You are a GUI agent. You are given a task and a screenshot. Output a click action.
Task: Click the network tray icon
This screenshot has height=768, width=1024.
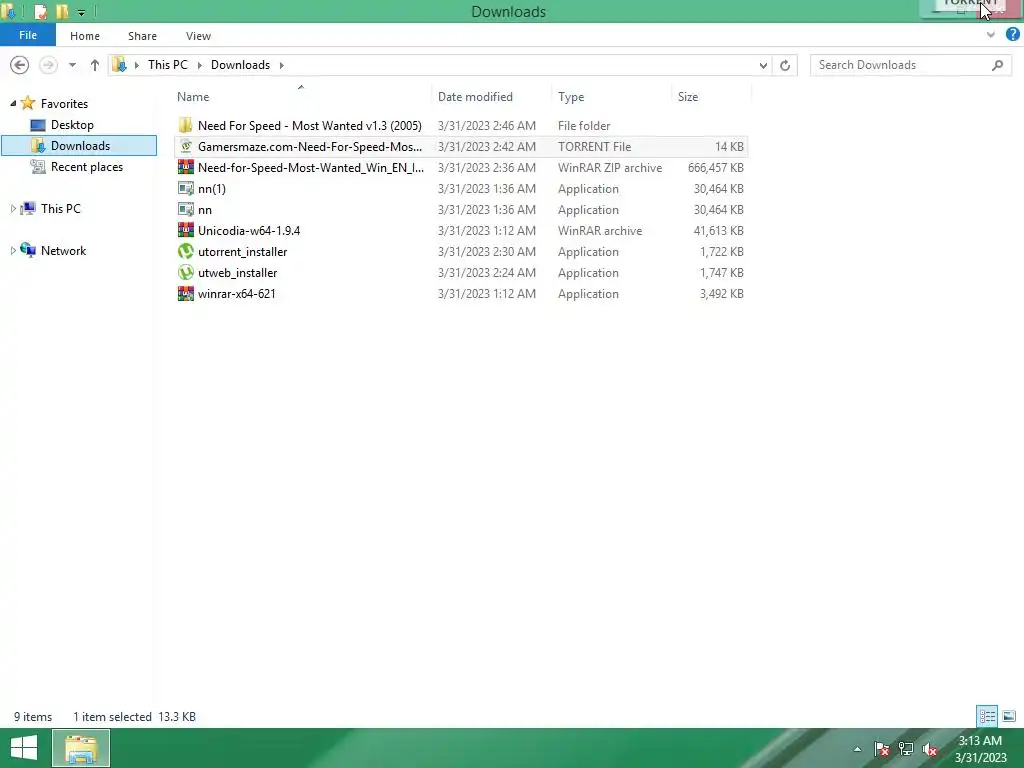(906, 749)
